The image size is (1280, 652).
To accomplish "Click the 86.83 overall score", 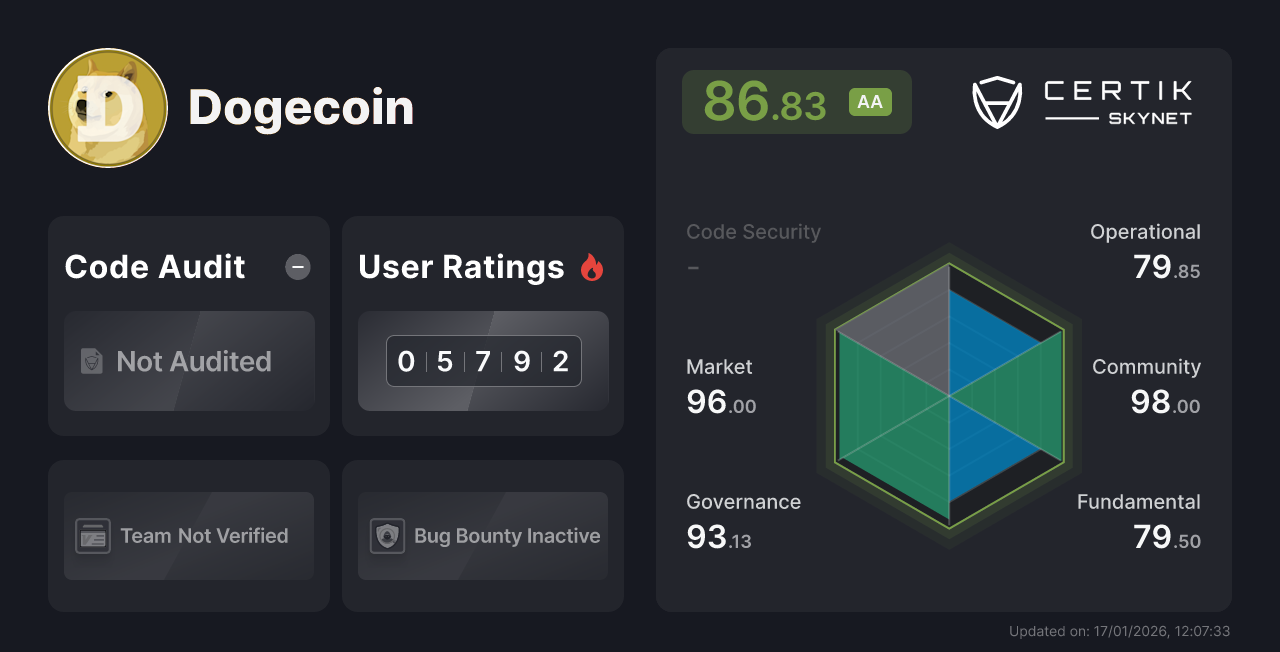I will click(765, 102).
